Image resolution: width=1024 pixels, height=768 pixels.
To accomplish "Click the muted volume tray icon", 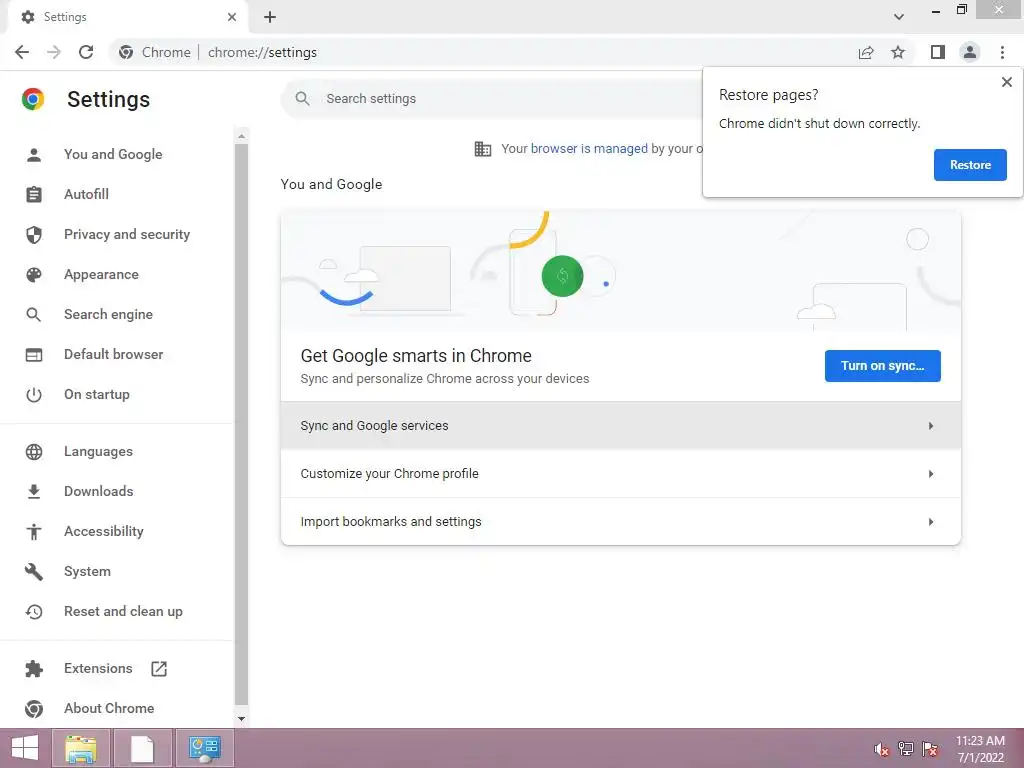I will [x=882, y=749].
